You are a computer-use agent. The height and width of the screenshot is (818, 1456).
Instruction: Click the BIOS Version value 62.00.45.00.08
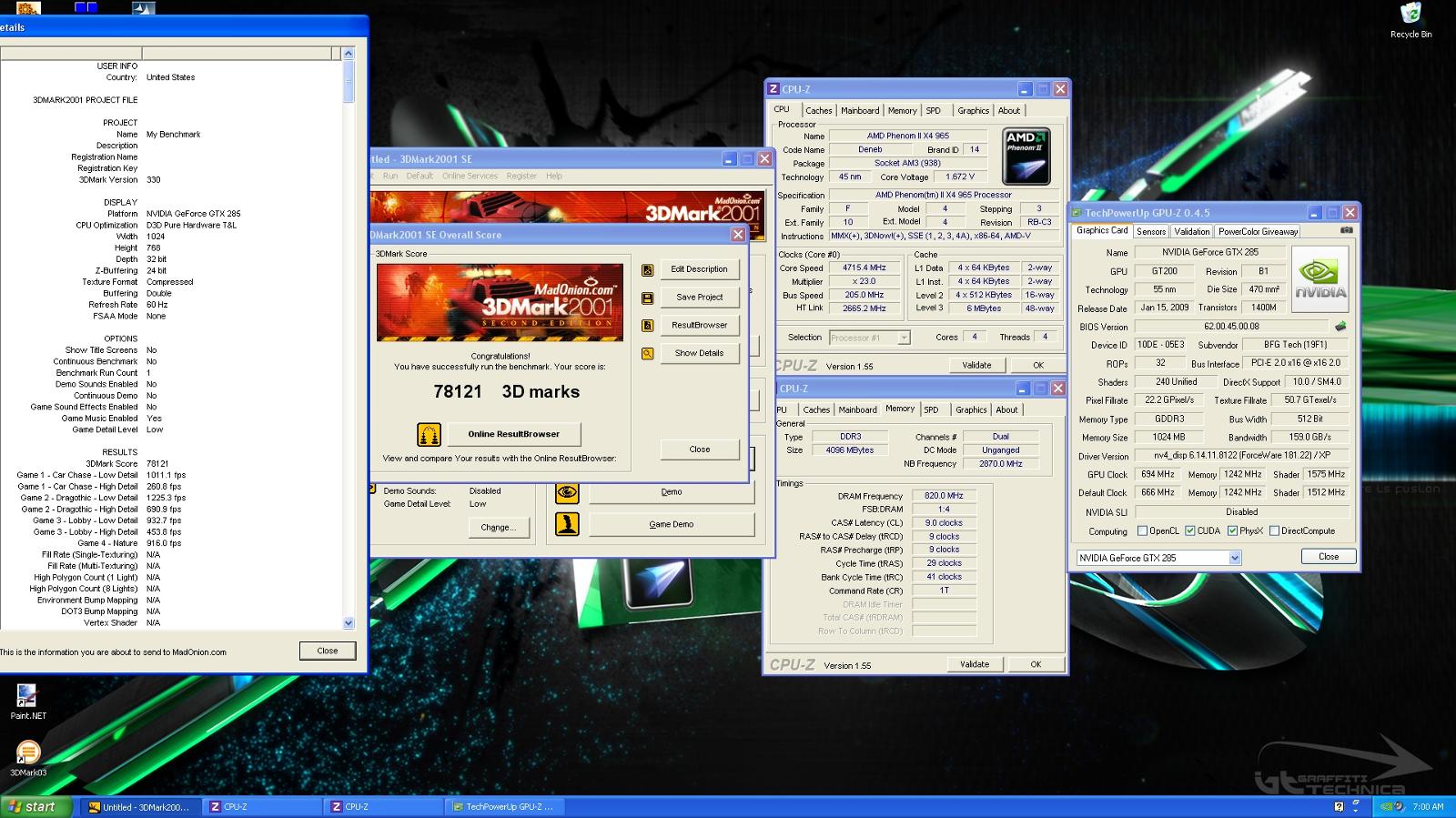[x=1231, y=327]
